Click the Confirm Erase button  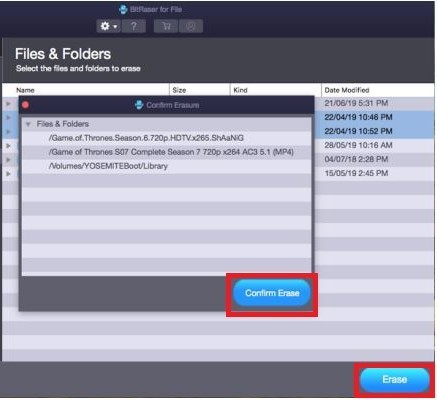[x=272, y=293]
